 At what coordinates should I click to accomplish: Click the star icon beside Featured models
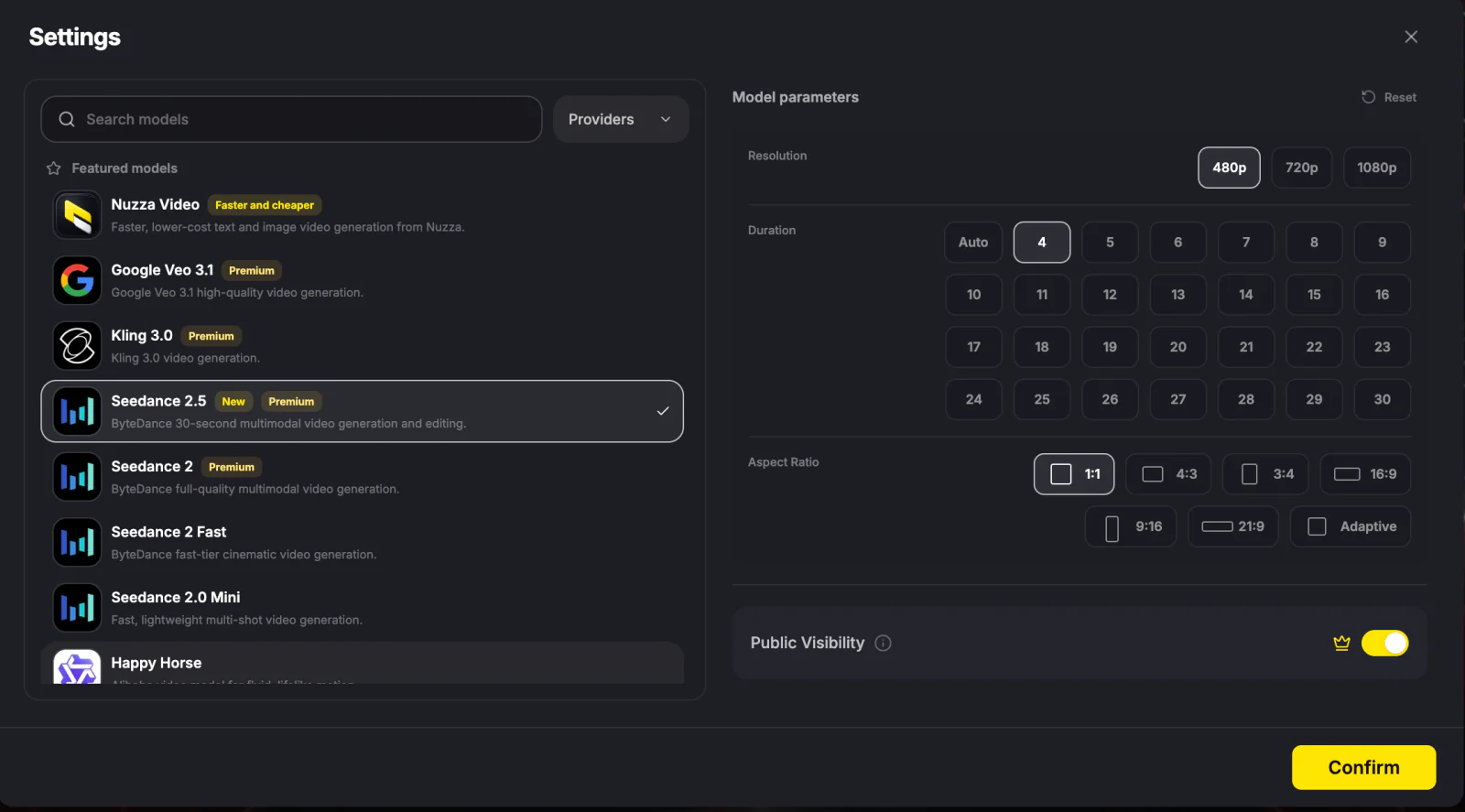(x=54, y=168)
